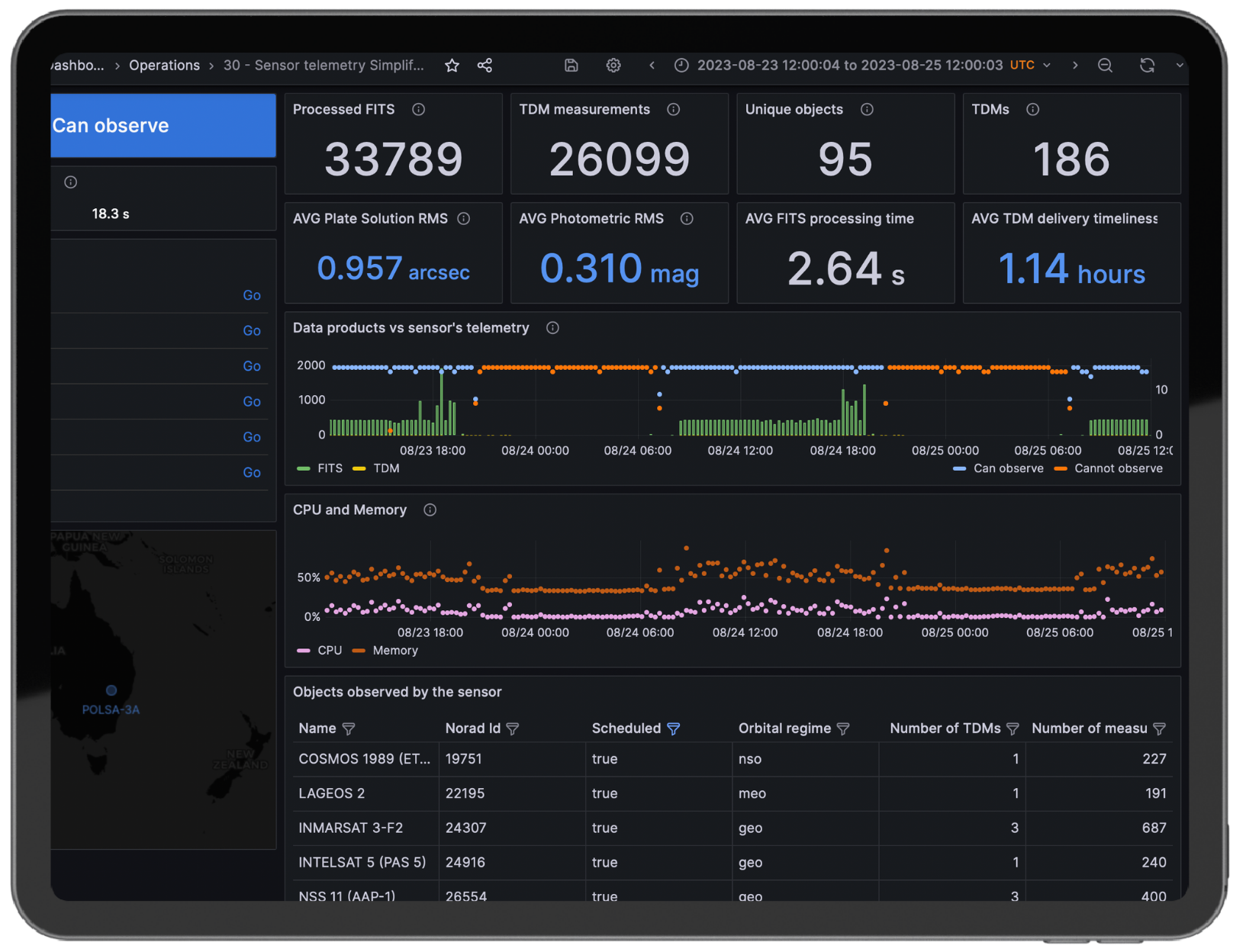This screenshot has width=1246, height=952.
Task: Click the first Go link
Action: 252,295
